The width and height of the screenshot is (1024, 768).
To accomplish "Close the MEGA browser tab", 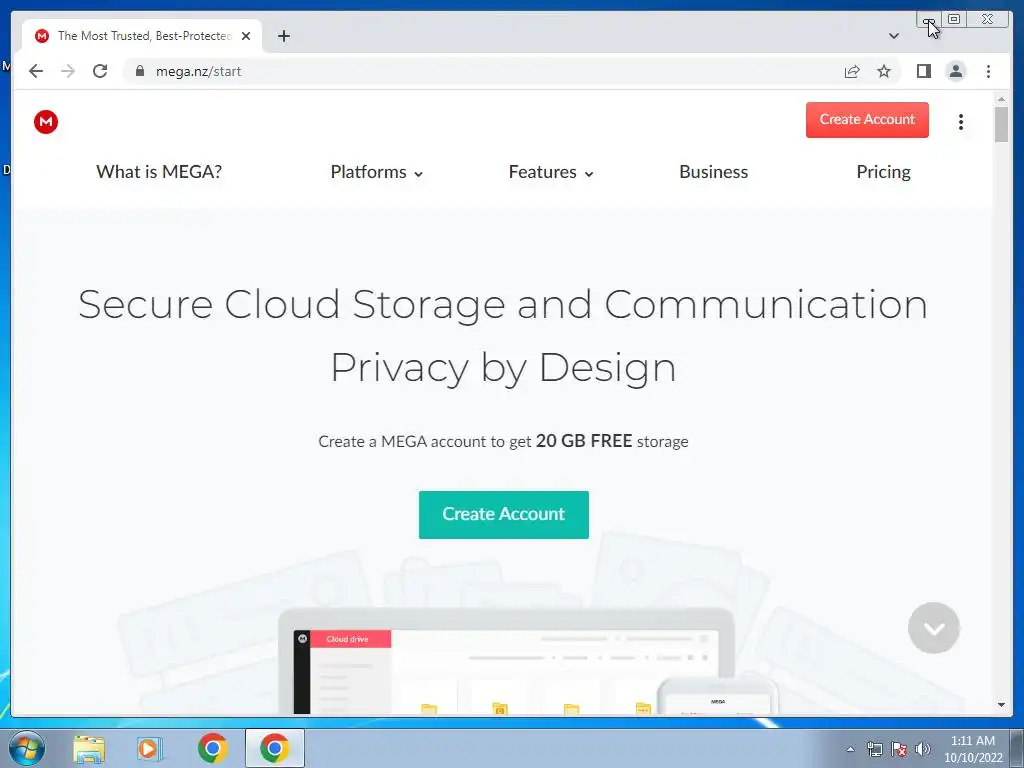I will 246,36.
